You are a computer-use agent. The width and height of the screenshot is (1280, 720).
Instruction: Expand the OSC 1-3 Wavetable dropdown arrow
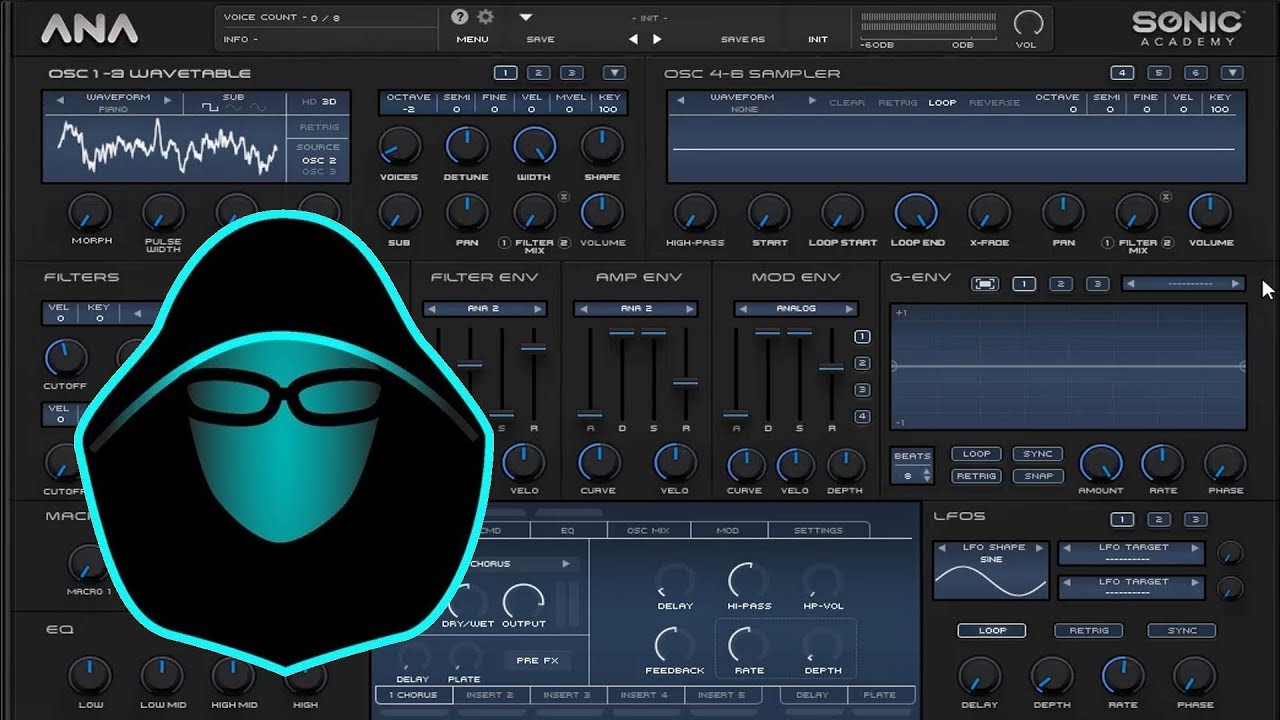click(x=614, y=73)
